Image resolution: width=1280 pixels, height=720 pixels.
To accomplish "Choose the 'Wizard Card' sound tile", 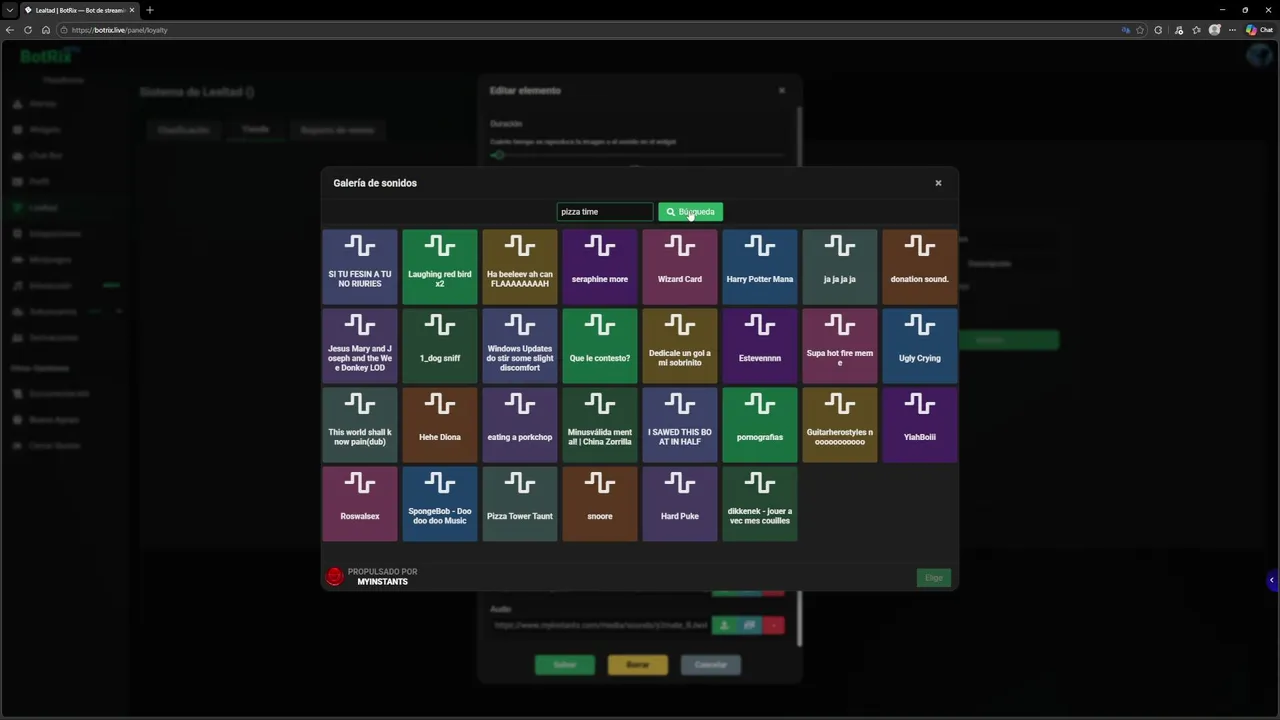I will 680,266.
